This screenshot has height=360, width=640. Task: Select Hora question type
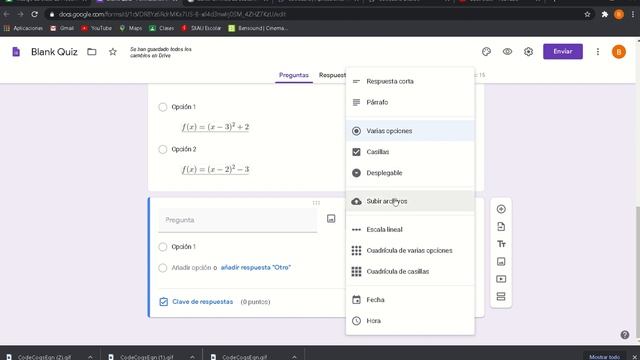[x=410, y=321]
